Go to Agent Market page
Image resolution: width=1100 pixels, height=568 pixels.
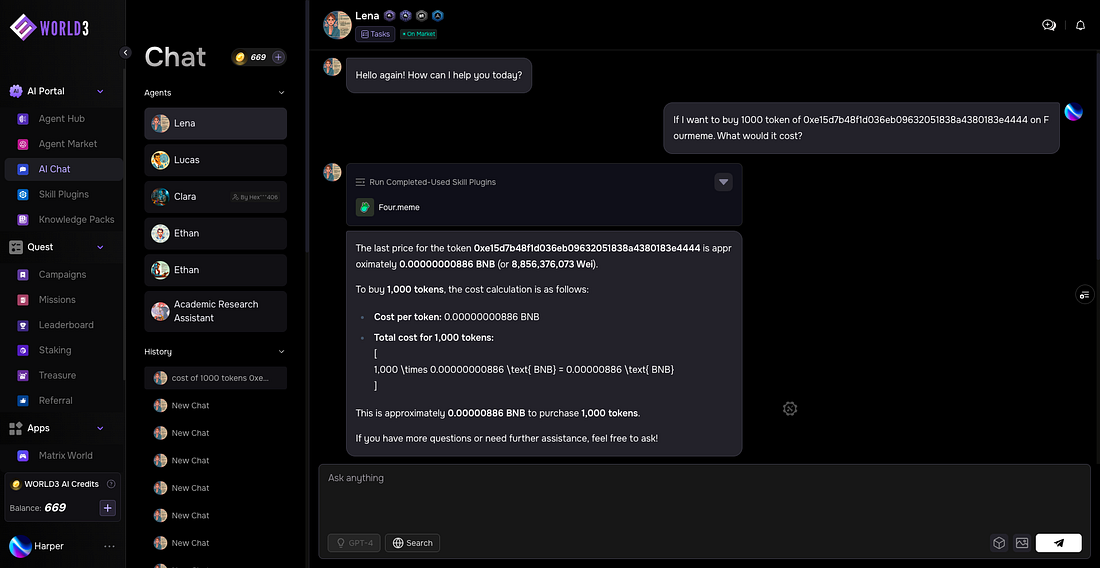click(67, 144)
